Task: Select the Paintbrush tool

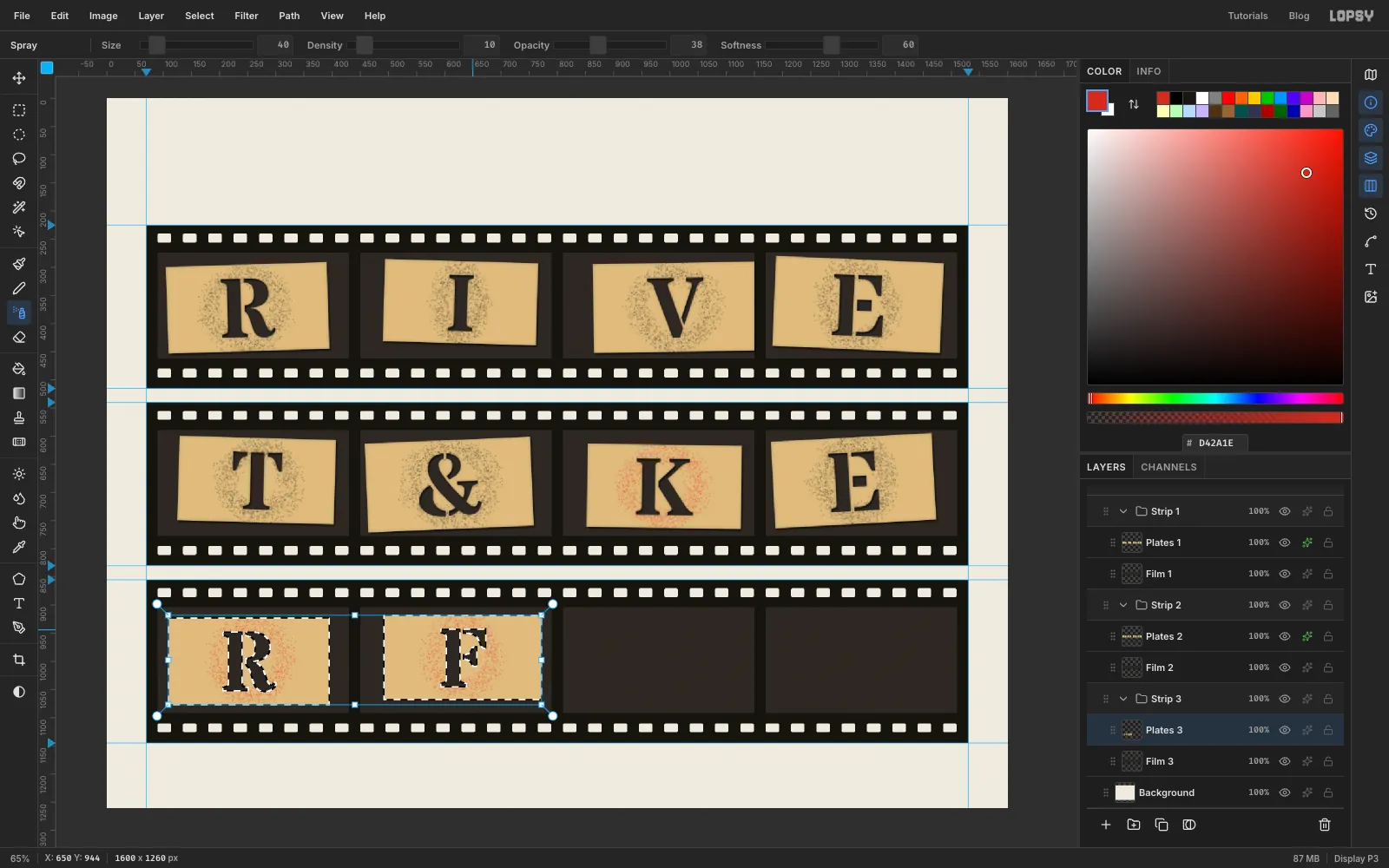Action: point(18,264)
